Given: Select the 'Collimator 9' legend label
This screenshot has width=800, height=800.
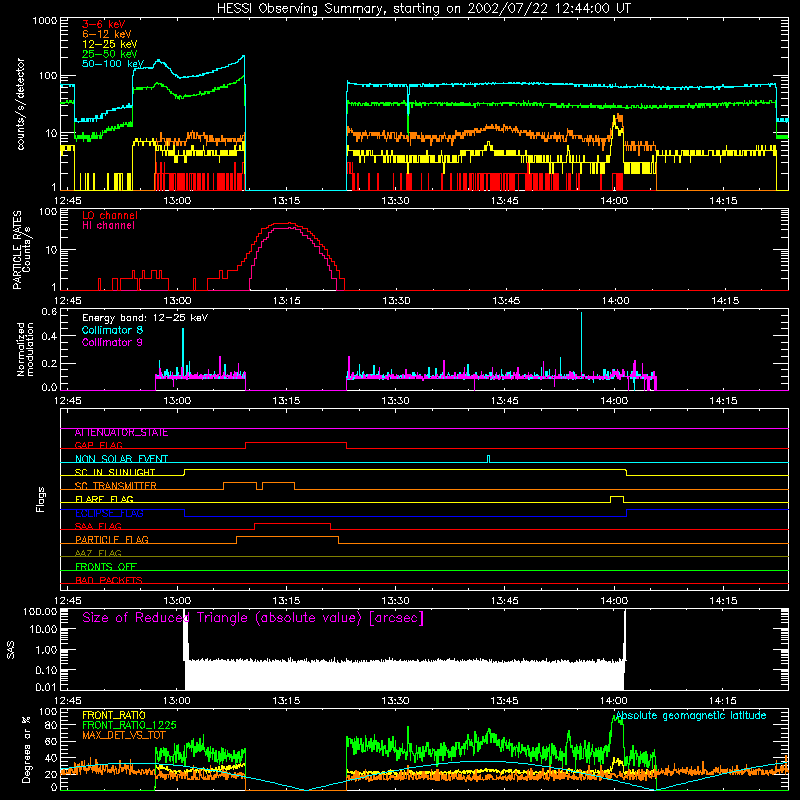Looking at the screenshot, I should point(112,342).
